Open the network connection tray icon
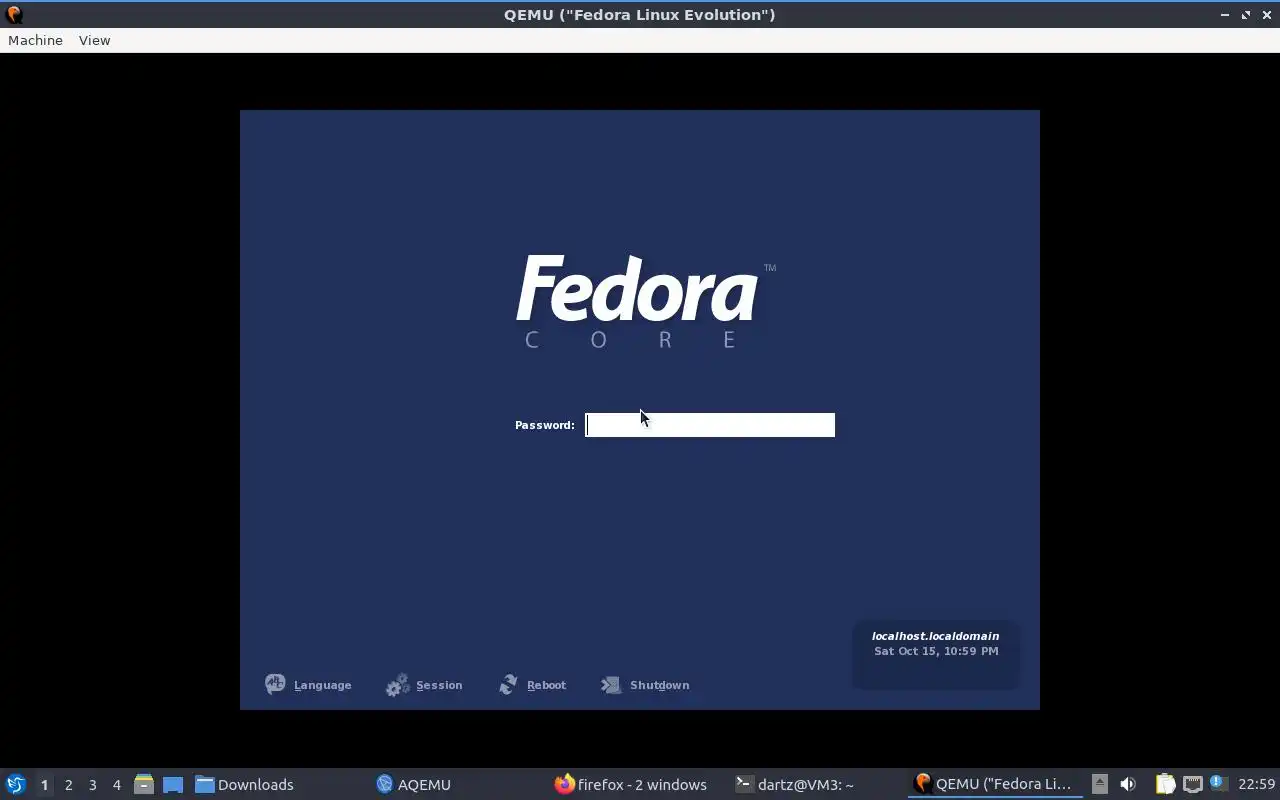 1192,784
